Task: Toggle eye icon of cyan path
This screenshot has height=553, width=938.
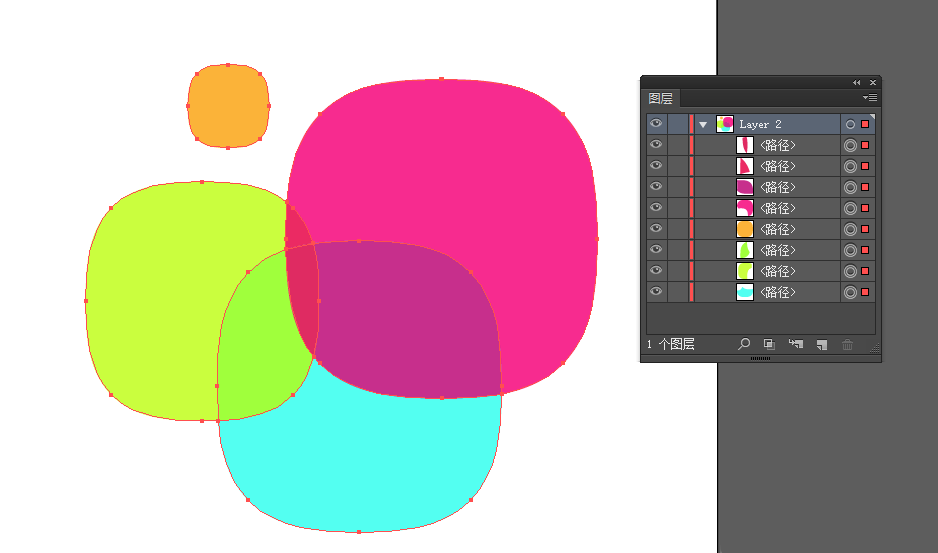Action: [x=656, y=291]
